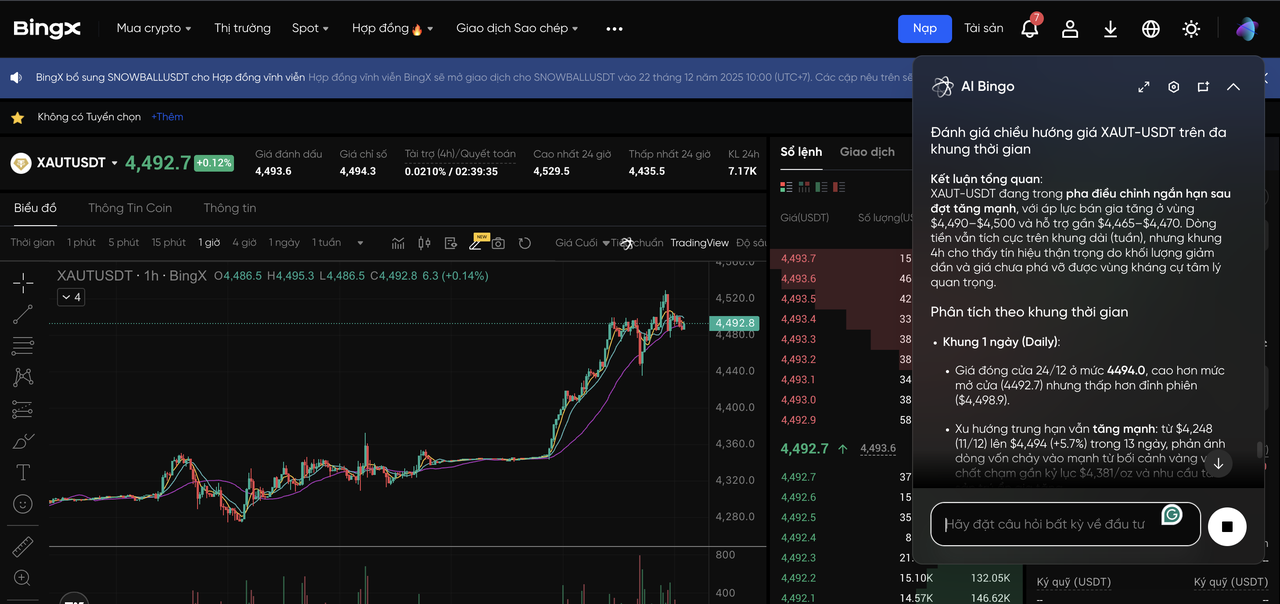Select the text tool in drawing sidebar
The height and width of the screenshot is (604, 1280).
point(23,472)
